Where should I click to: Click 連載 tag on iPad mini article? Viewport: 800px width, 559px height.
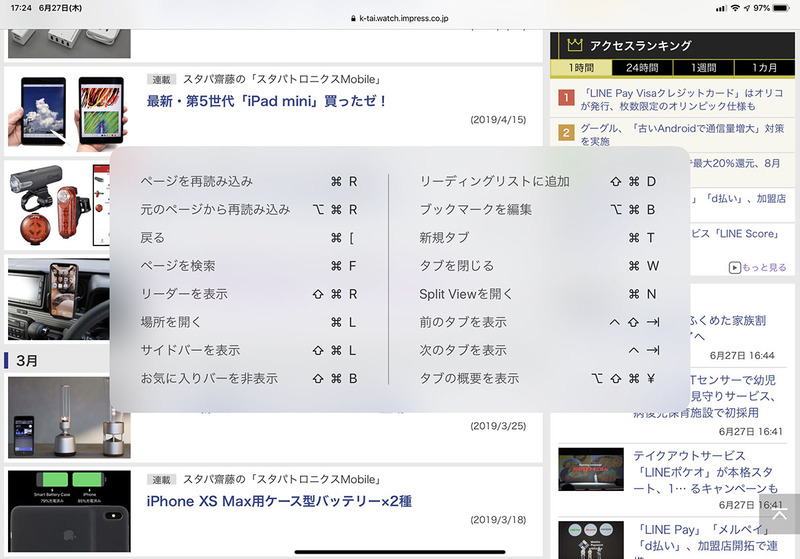point(161,80)
